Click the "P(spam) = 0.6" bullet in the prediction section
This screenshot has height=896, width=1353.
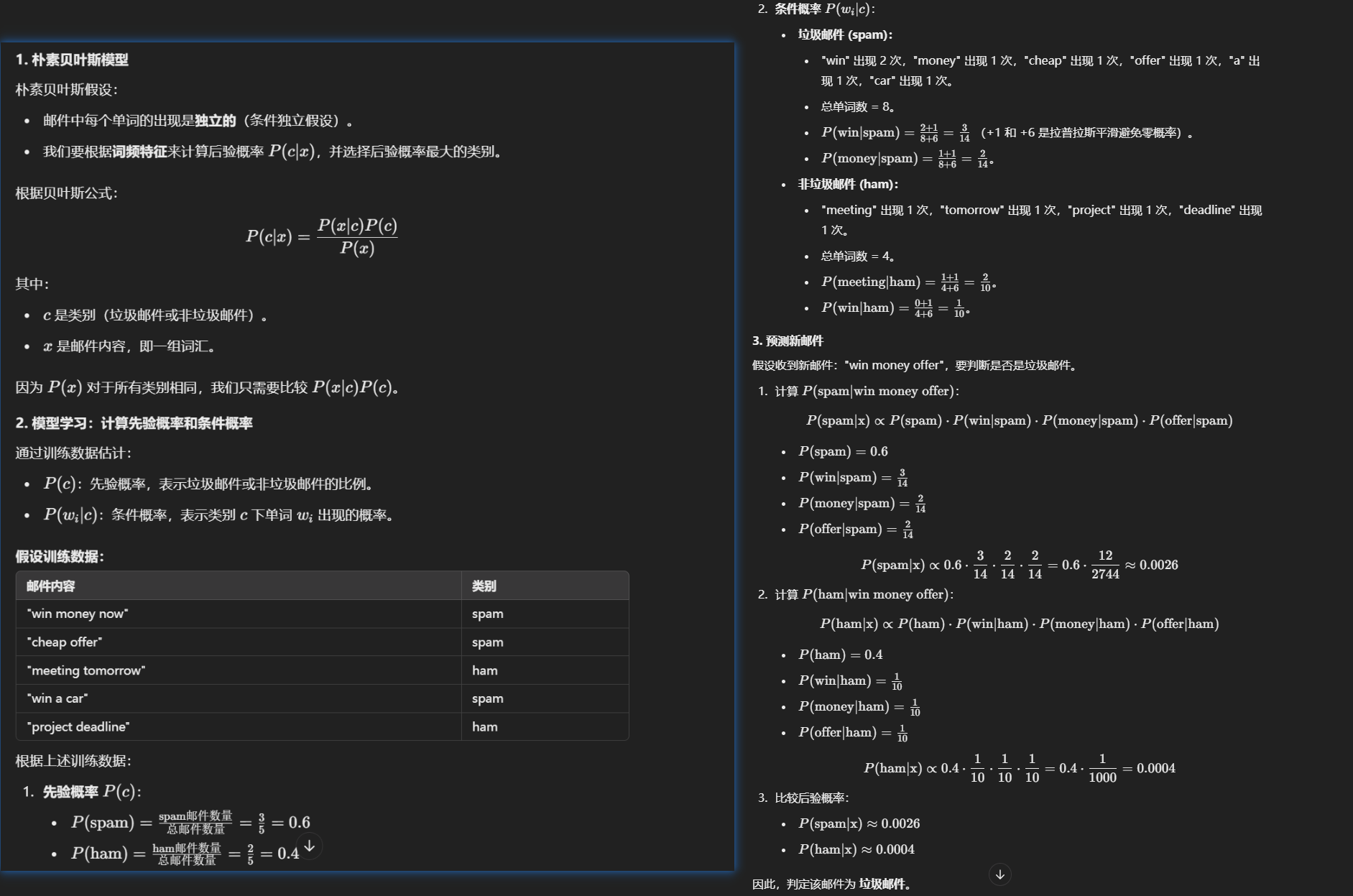click(843, 451)
